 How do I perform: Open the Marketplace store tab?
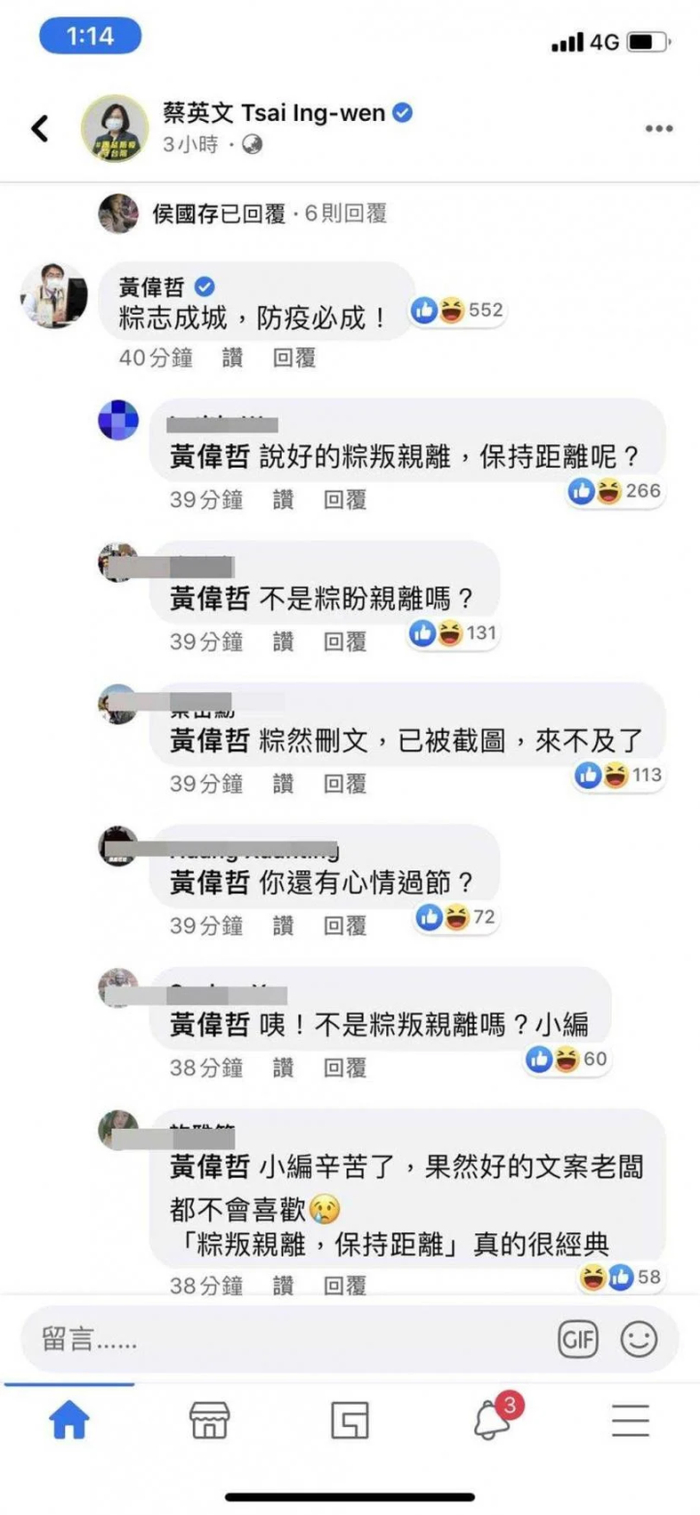209,1420
